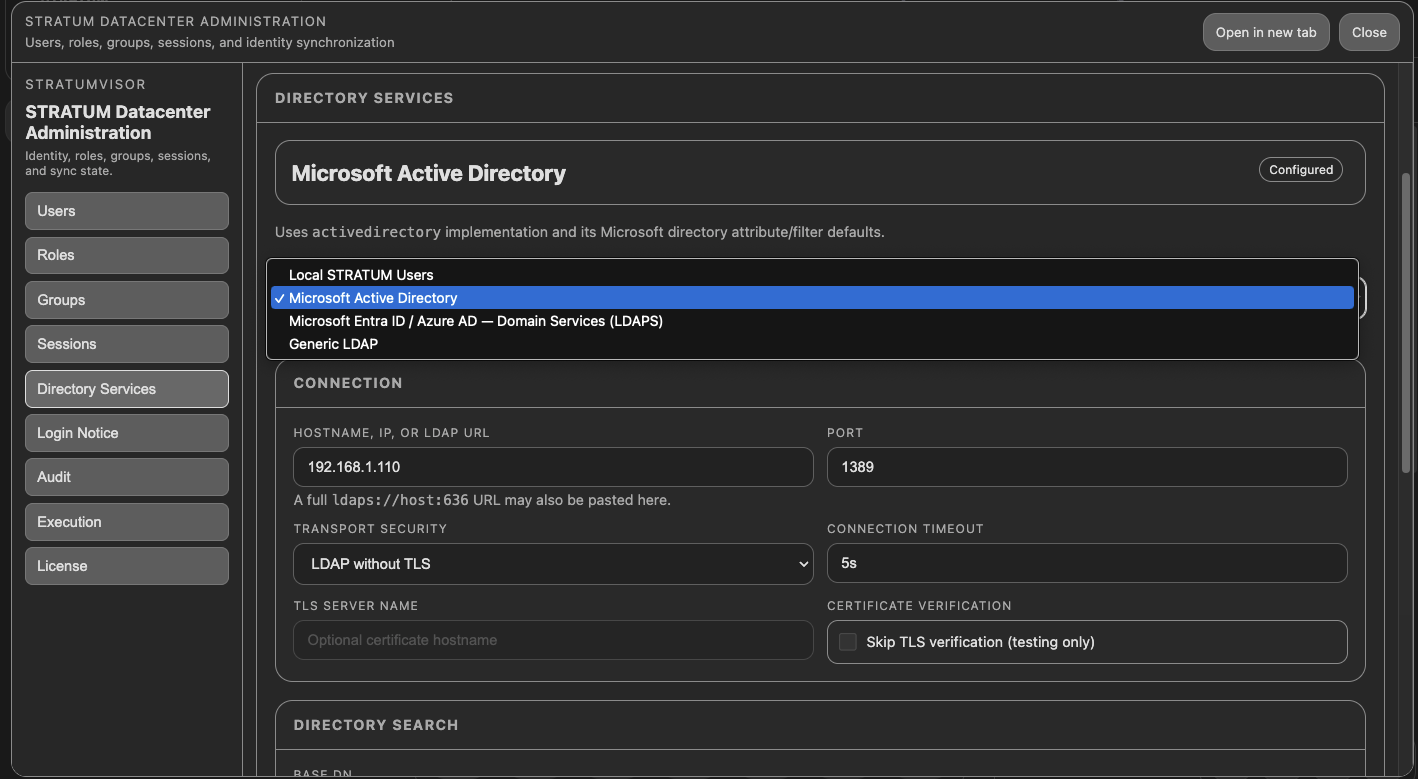
Task: Pick Microsoft Entra ID / Azure AD option
Action: [x=812, y=321]
